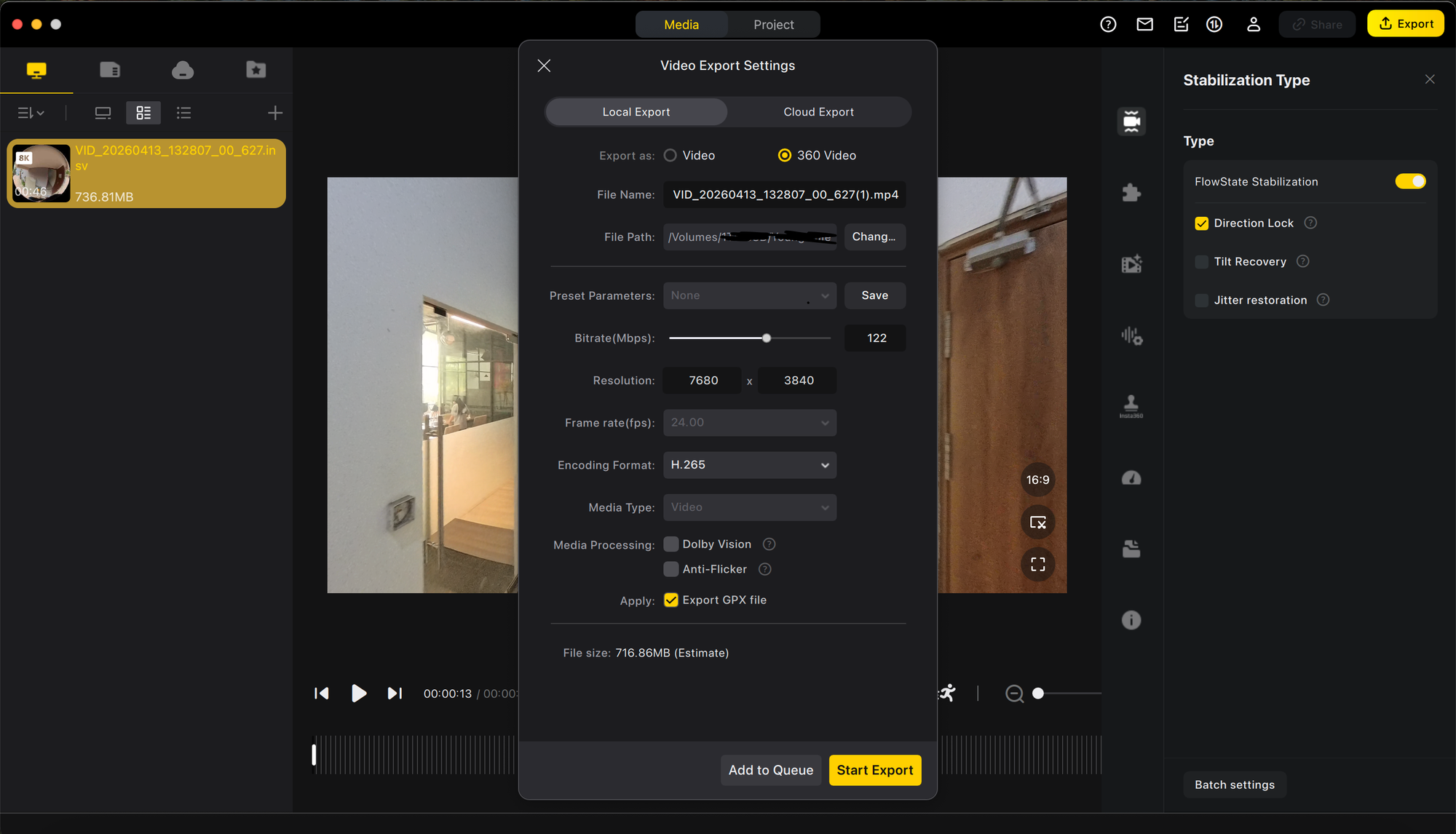Toggle FlowState Stabilization switch
Screen dimensions: 1456x834
tap(1409, 181)
